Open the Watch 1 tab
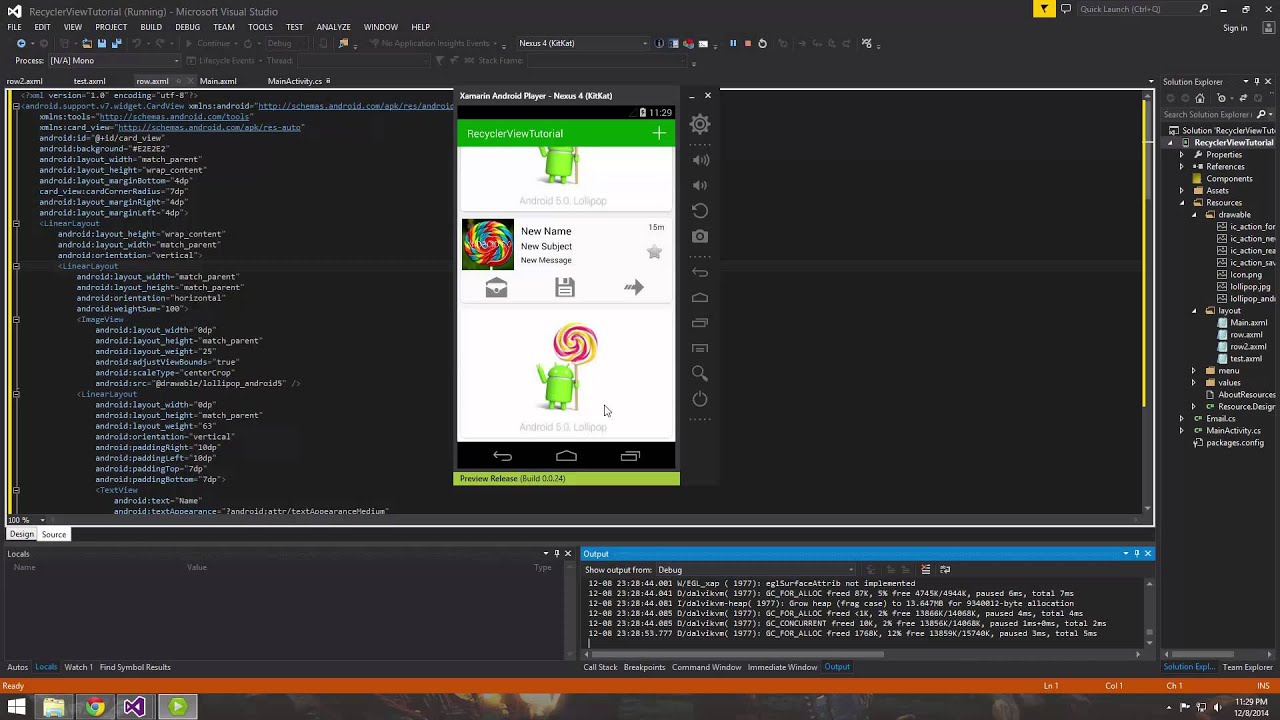 click(x=78, y=667)
